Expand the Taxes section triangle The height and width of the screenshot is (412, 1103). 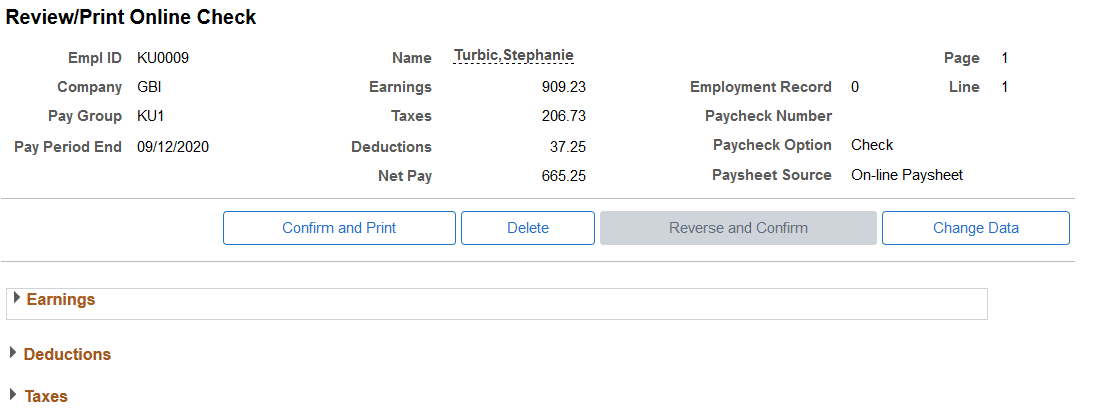click(13, 394)
